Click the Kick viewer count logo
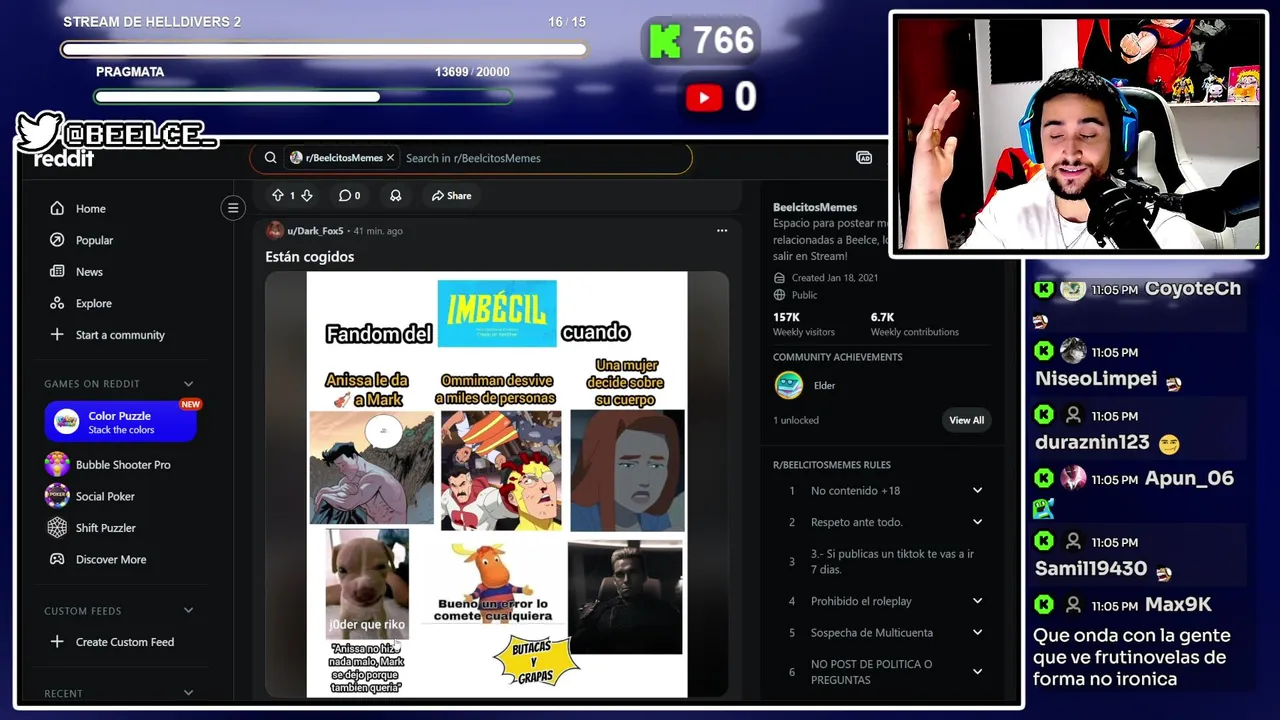Screen dimensions: 1280x720 [x=664, y=41]
